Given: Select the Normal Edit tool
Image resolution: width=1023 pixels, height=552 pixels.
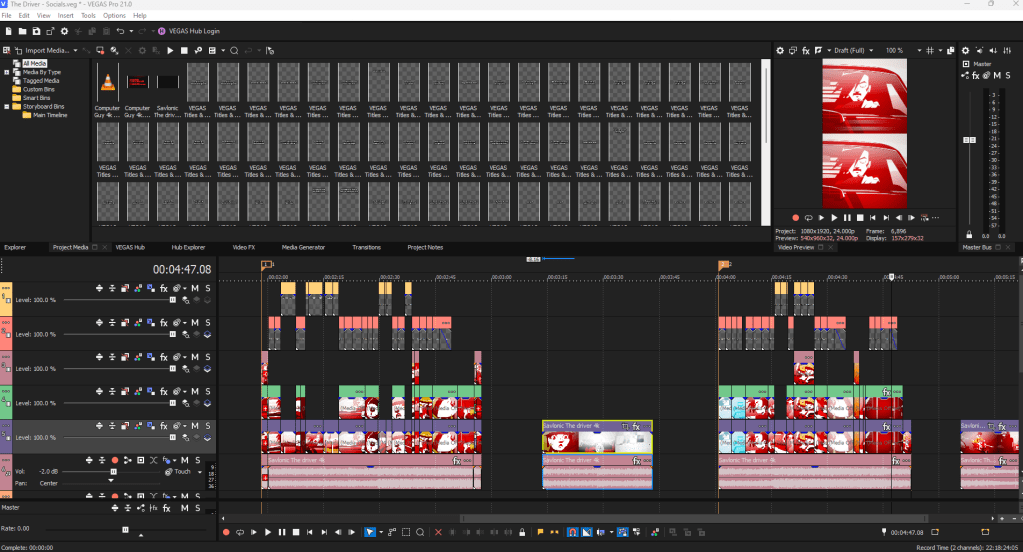Looking at the screenshot, I should tap(368, 532).
